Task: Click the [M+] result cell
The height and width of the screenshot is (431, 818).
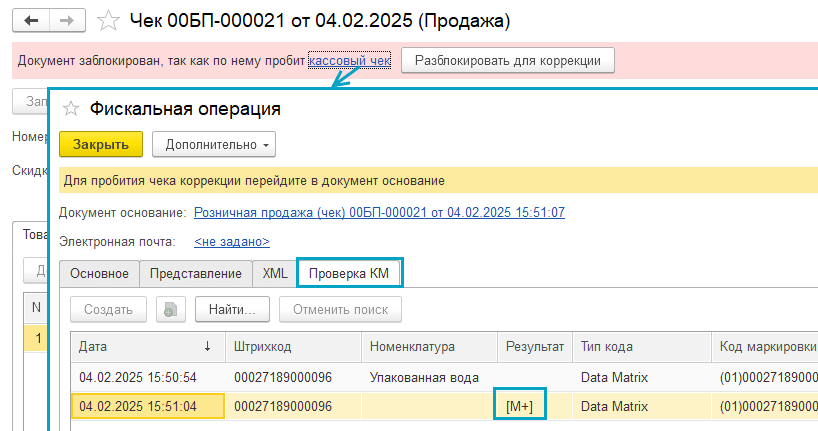Action: (519, 407)
